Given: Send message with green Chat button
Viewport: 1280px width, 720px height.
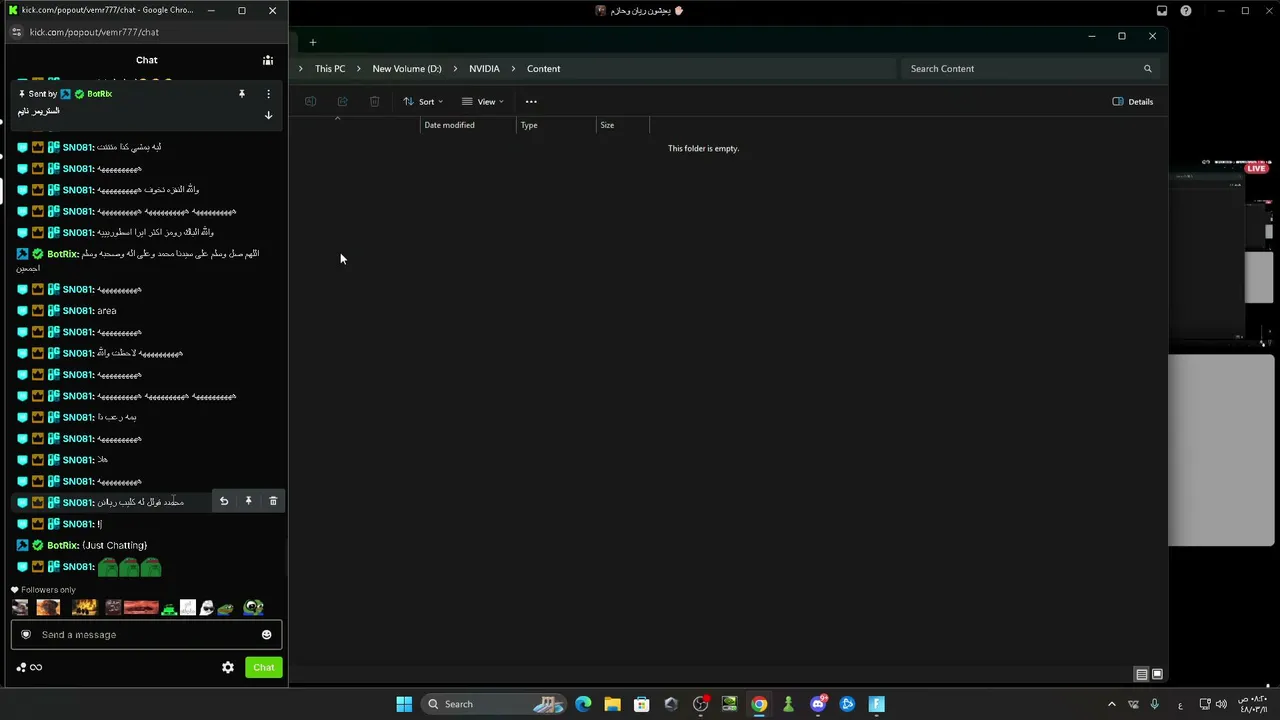Looking at the screenshot, I should [264, 667].
